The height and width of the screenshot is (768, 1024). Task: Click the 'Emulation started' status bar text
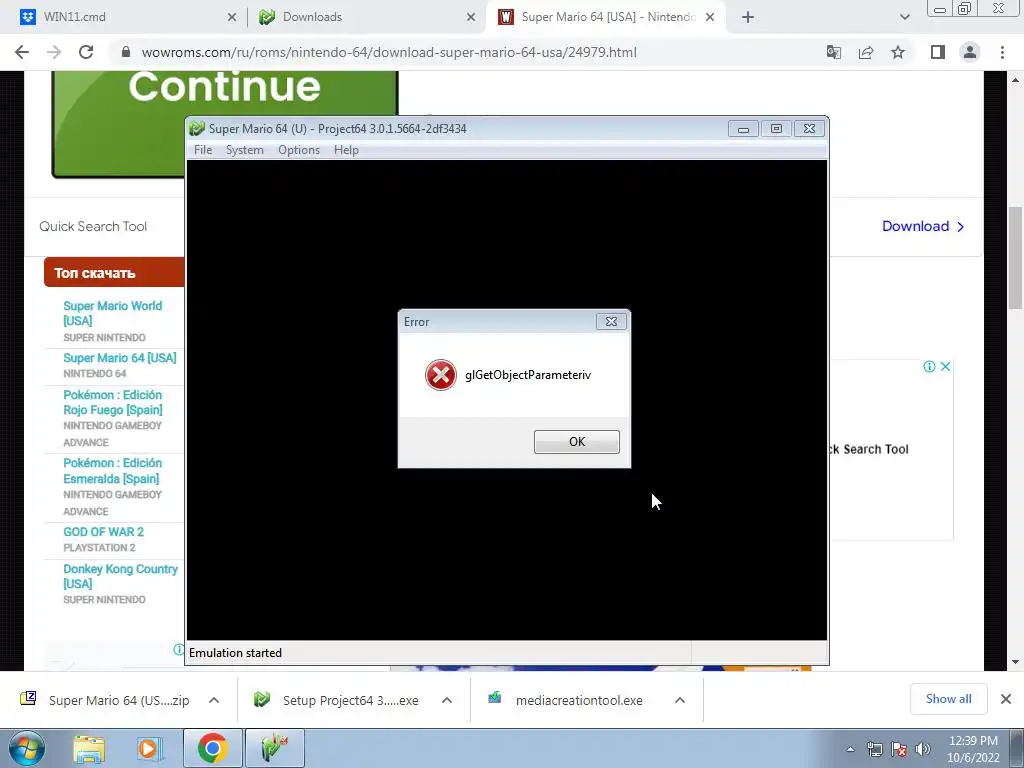click(x=235, y=652)
